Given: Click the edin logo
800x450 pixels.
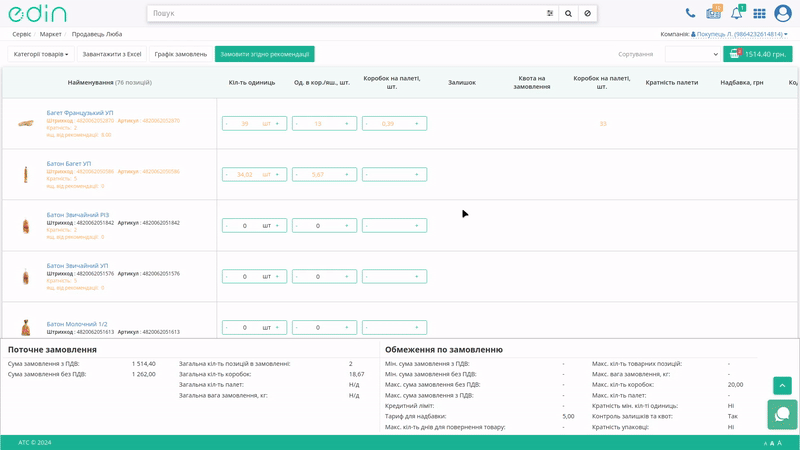Looking at the screenshot, I should pyautogui.click(x=37, y=13).
